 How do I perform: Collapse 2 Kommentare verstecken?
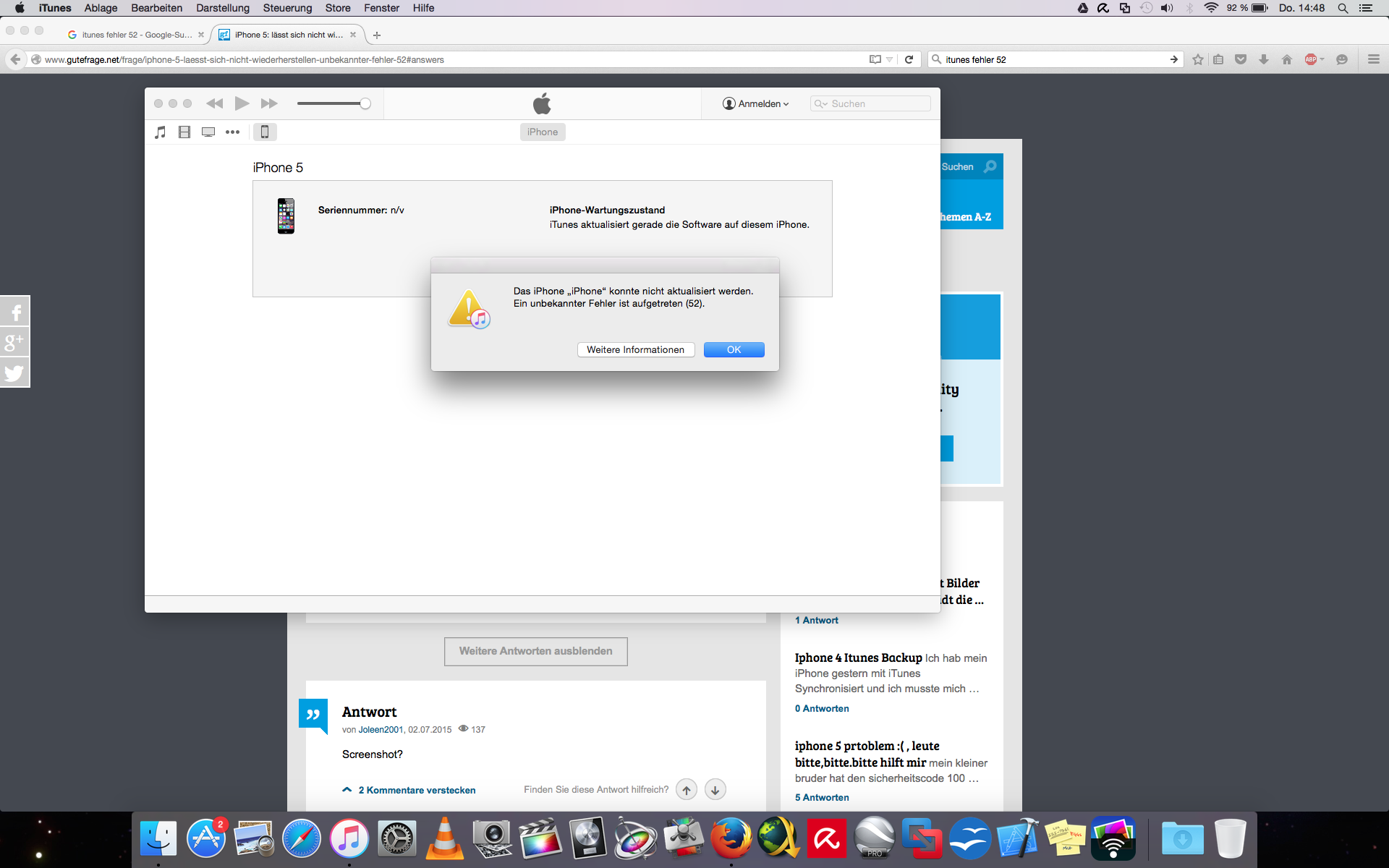point(409,790)
